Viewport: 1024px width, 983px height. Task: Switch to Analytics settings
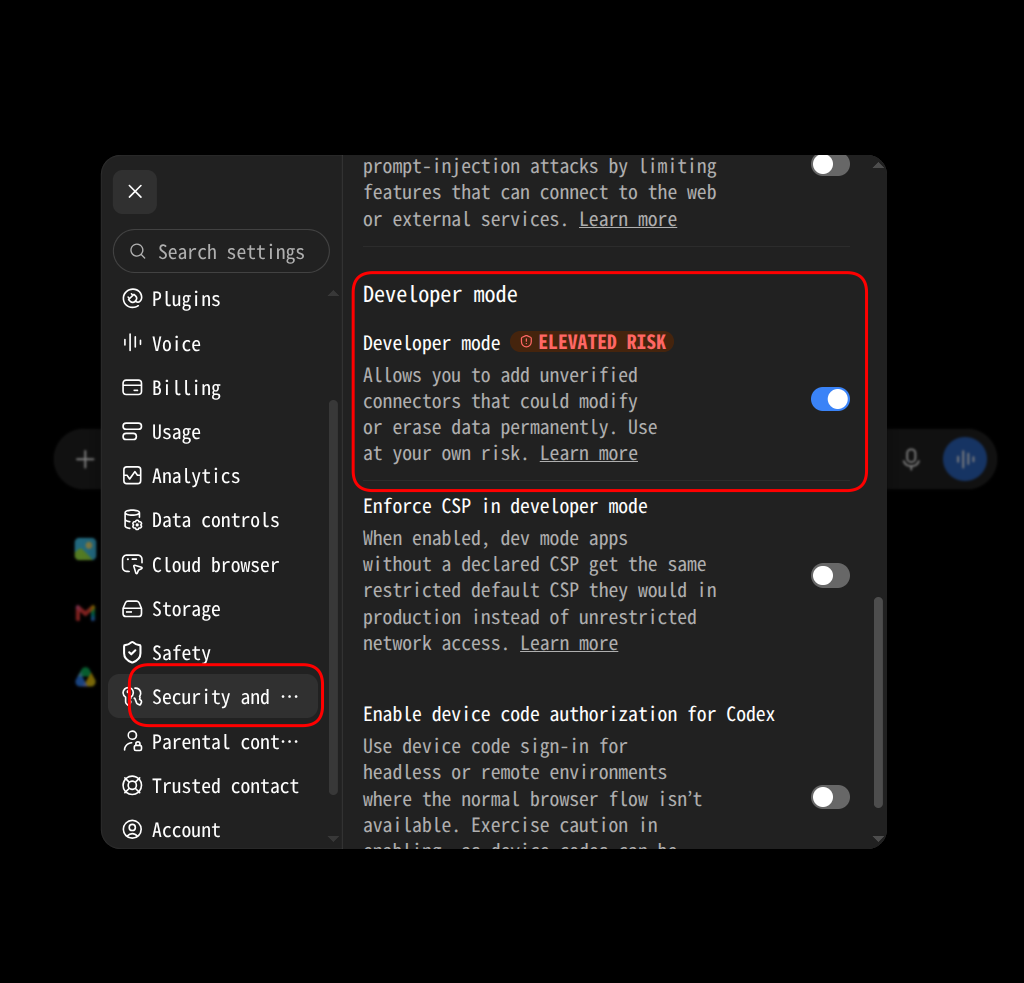(x=195, y=477)
